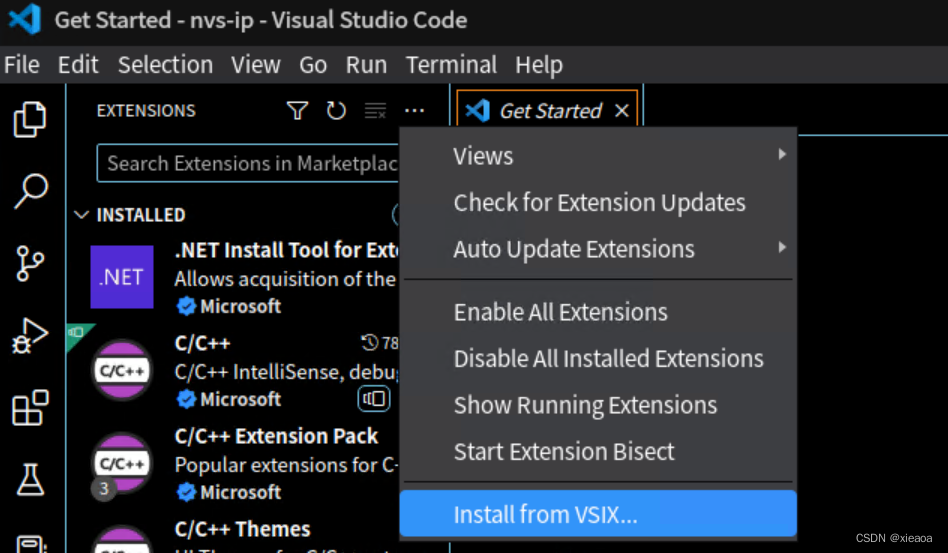The image size is (948, 553).
Task: Open the Extensions view icon
Action: [x=30, y=408]
